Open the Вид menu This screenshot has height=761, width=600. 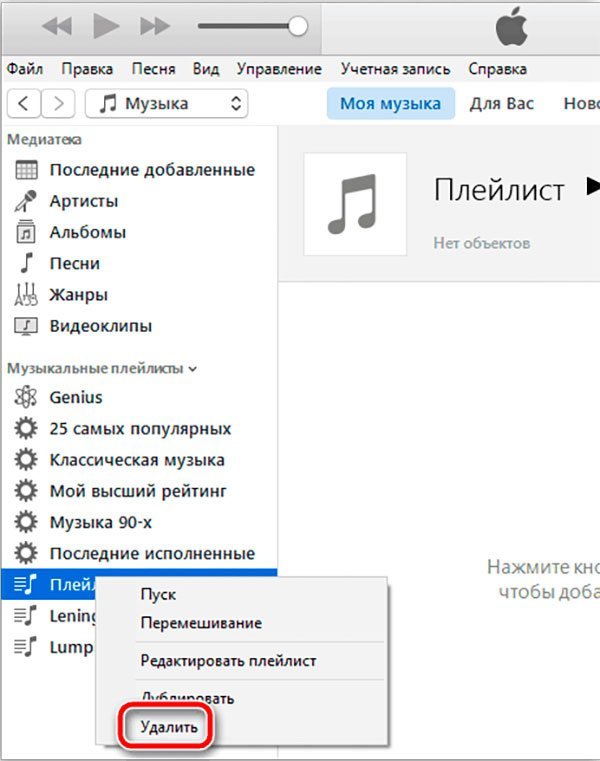tap(206, 69)
